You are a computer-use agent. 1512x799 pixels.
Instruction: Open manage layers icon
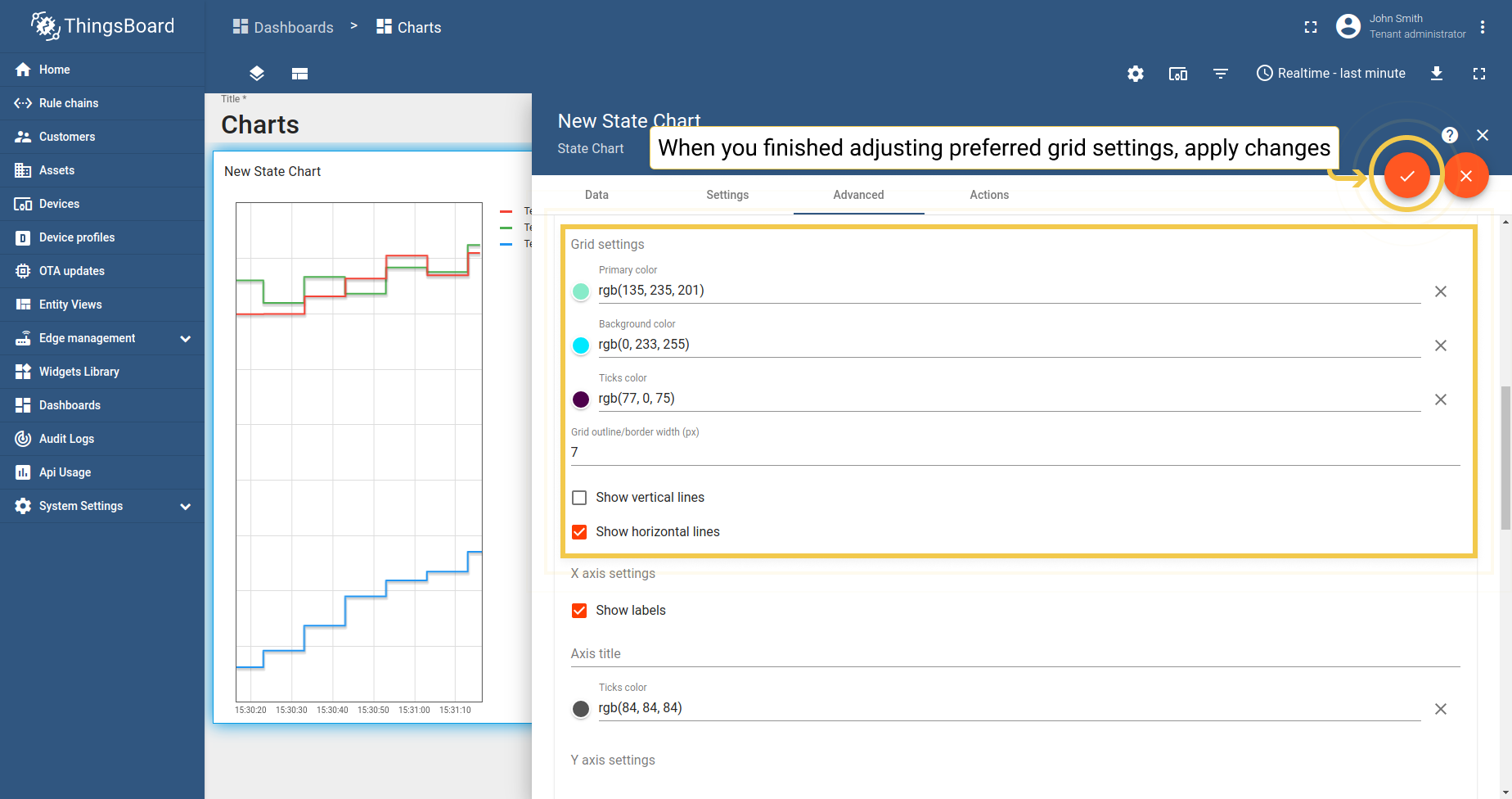(x=257, y=74)
